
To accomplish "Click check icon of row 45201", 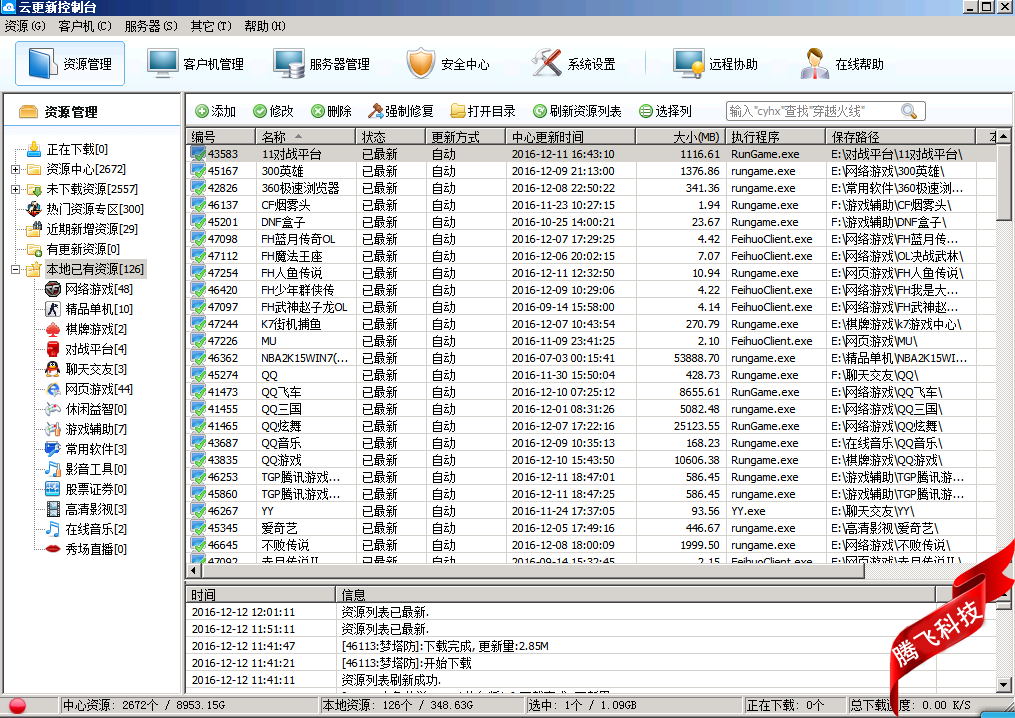I will tap(197, 221).
